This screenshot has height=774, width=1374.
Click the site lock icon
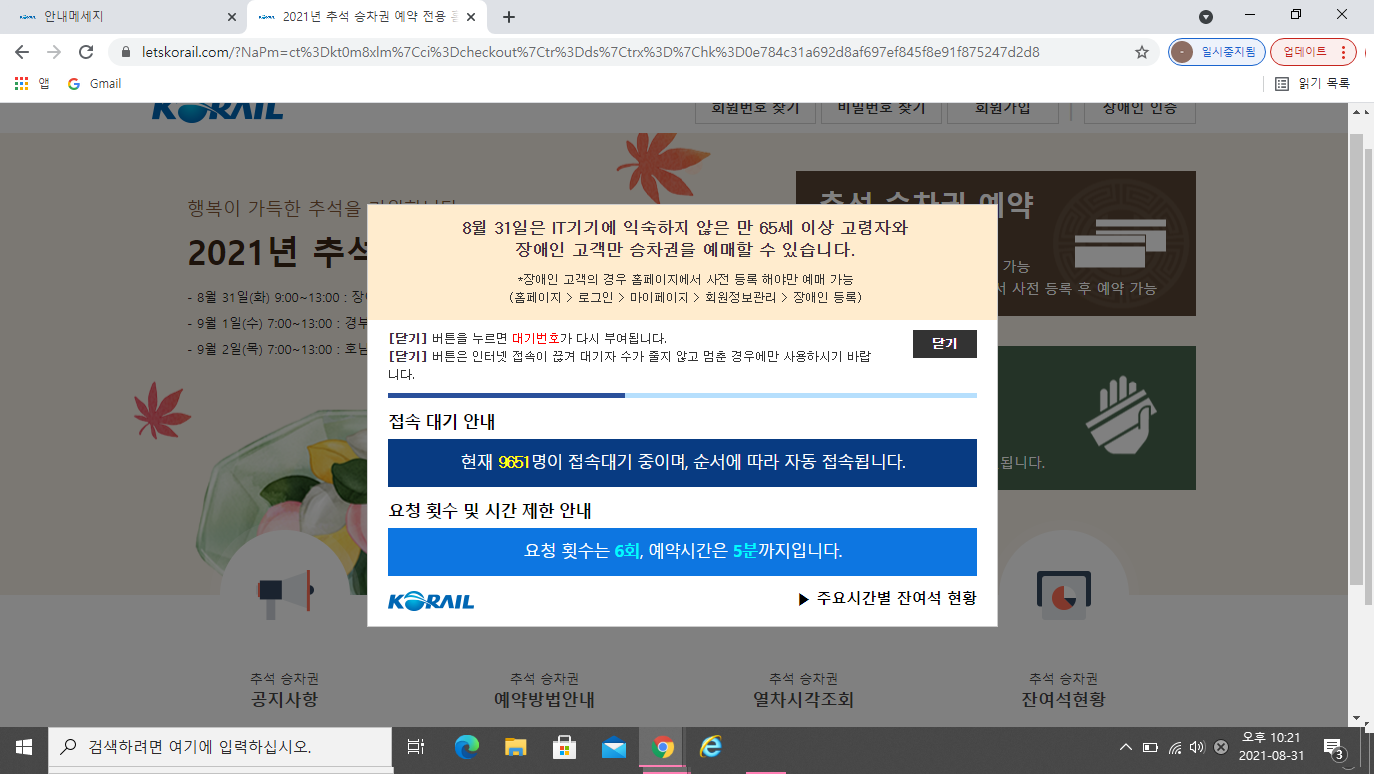[125, 52]
